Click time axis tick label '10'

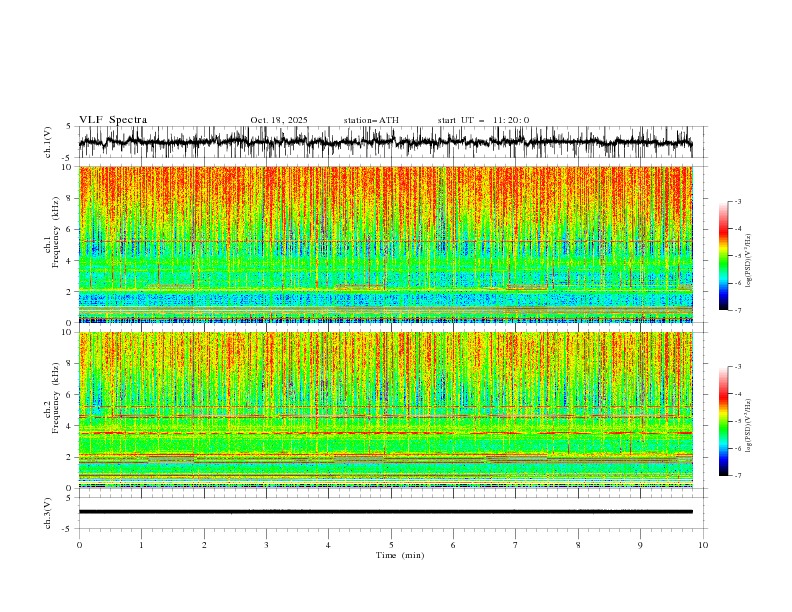tap(703, 545)
